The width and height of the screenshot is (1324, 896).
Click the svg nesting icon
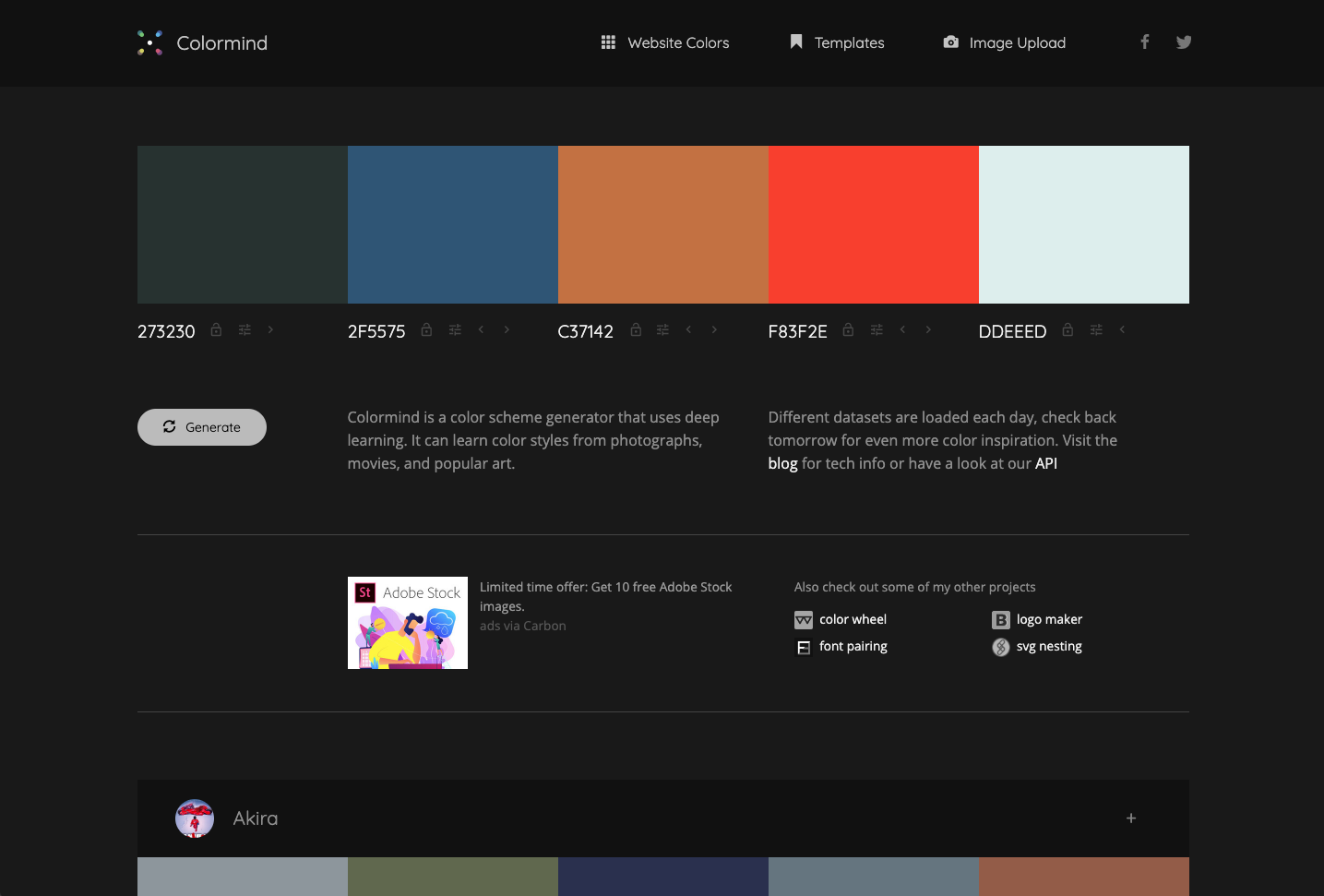1001,647
